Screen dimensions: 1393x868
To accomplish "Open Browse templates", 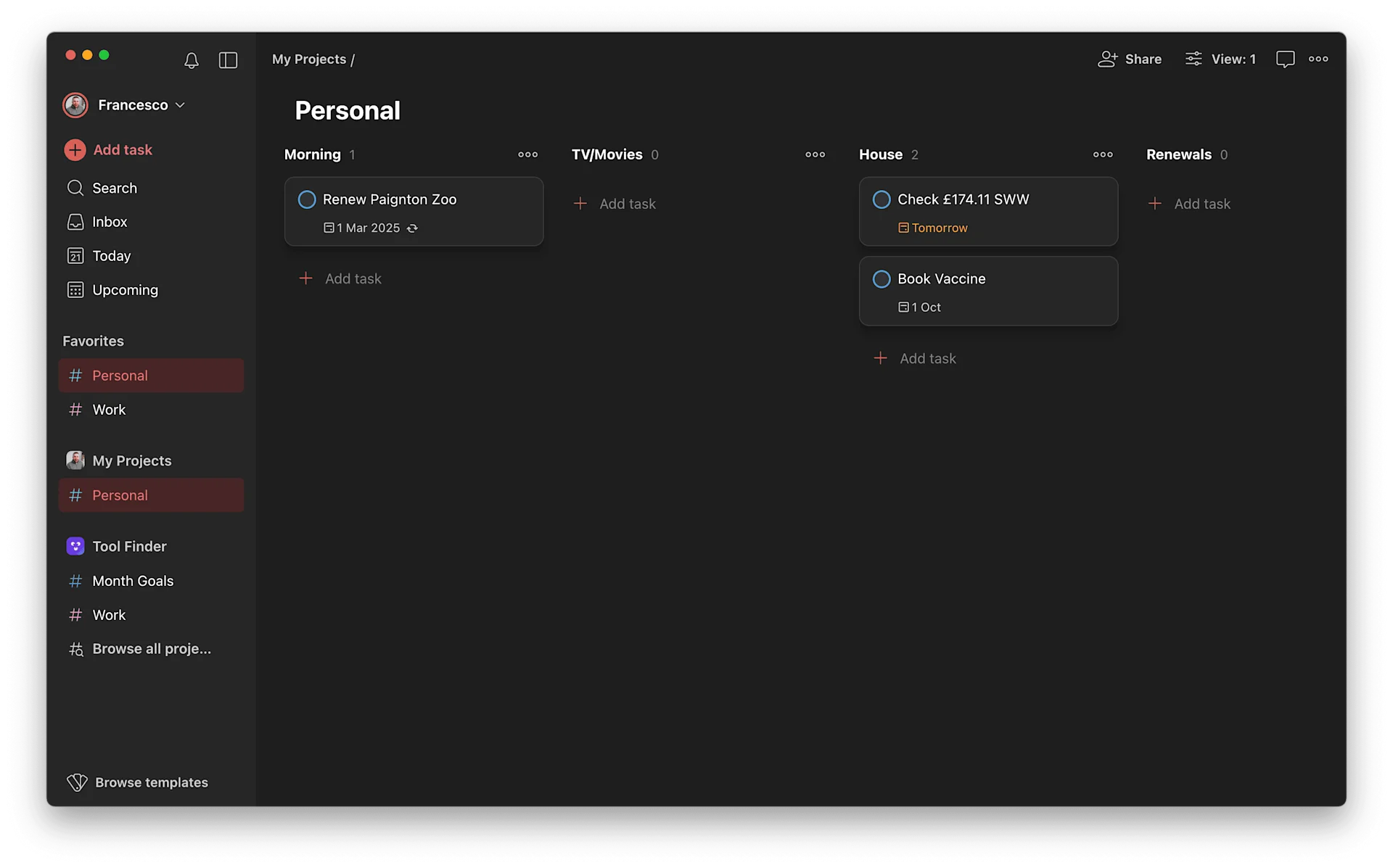I will tap(151, 782).
